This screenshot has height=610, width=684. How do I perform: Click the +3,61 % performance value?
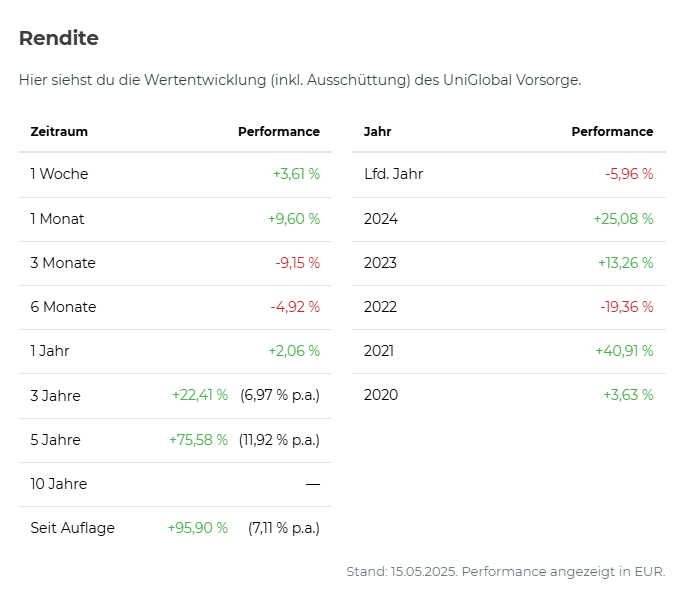296,174
